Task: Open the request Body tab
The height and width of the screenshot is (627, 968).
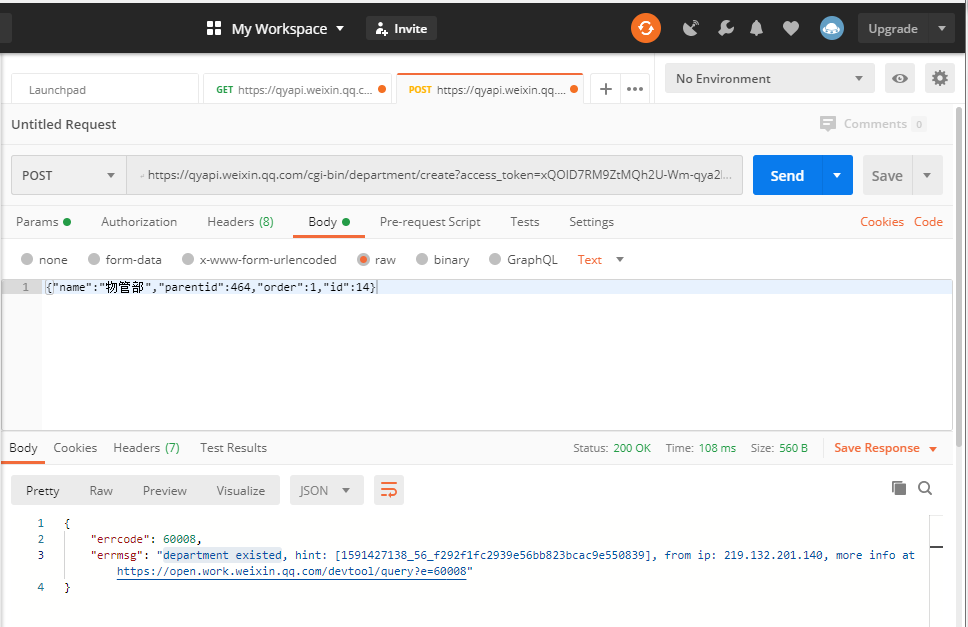Action: 329,222
